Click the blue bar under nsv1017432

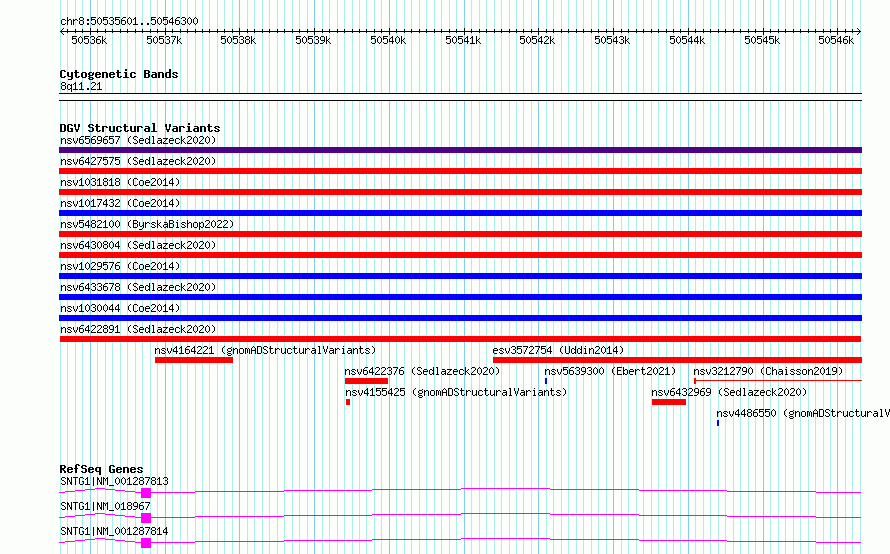pos(460,213)
